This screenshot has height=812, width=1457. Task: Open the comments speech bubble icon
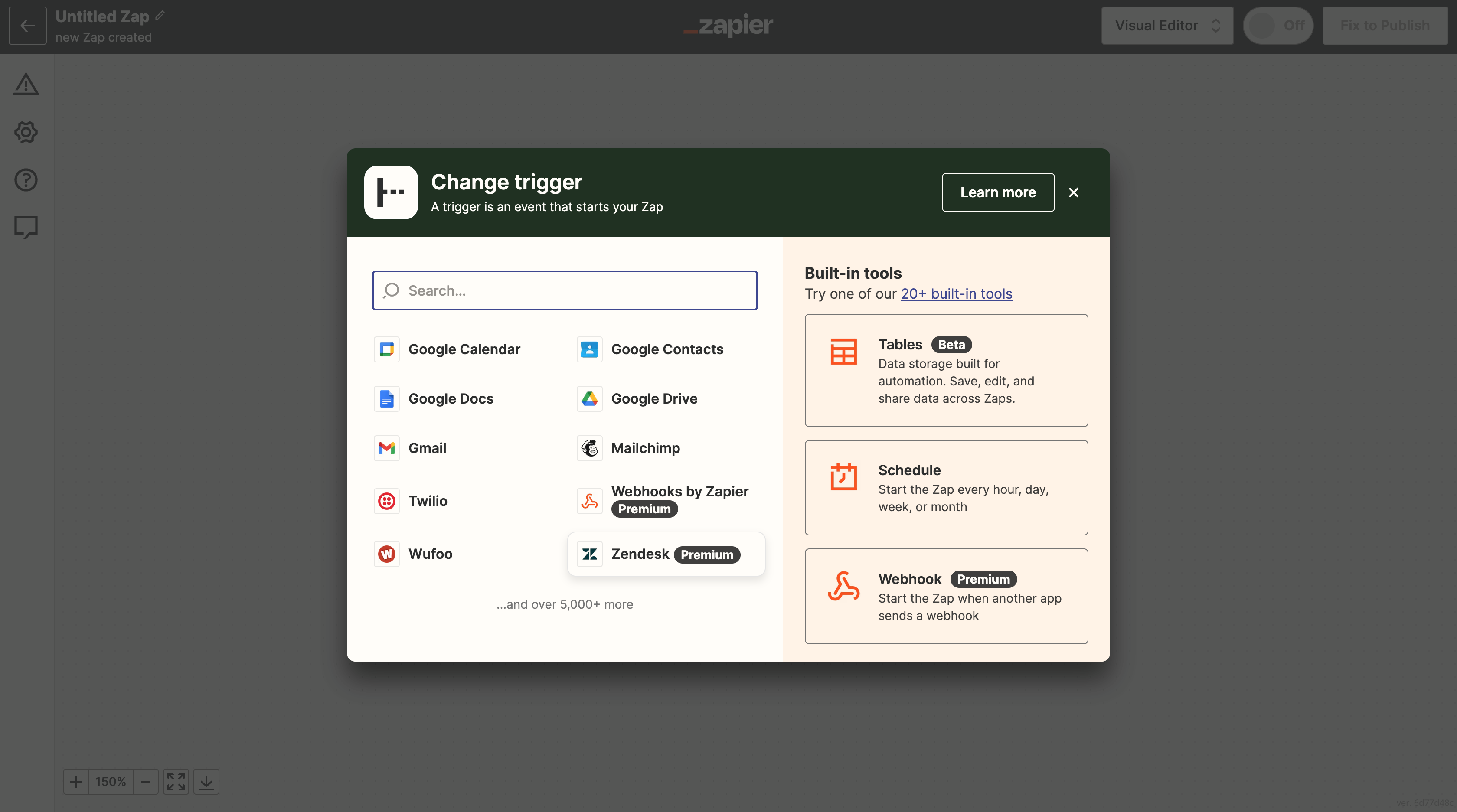tap(26, 227)
